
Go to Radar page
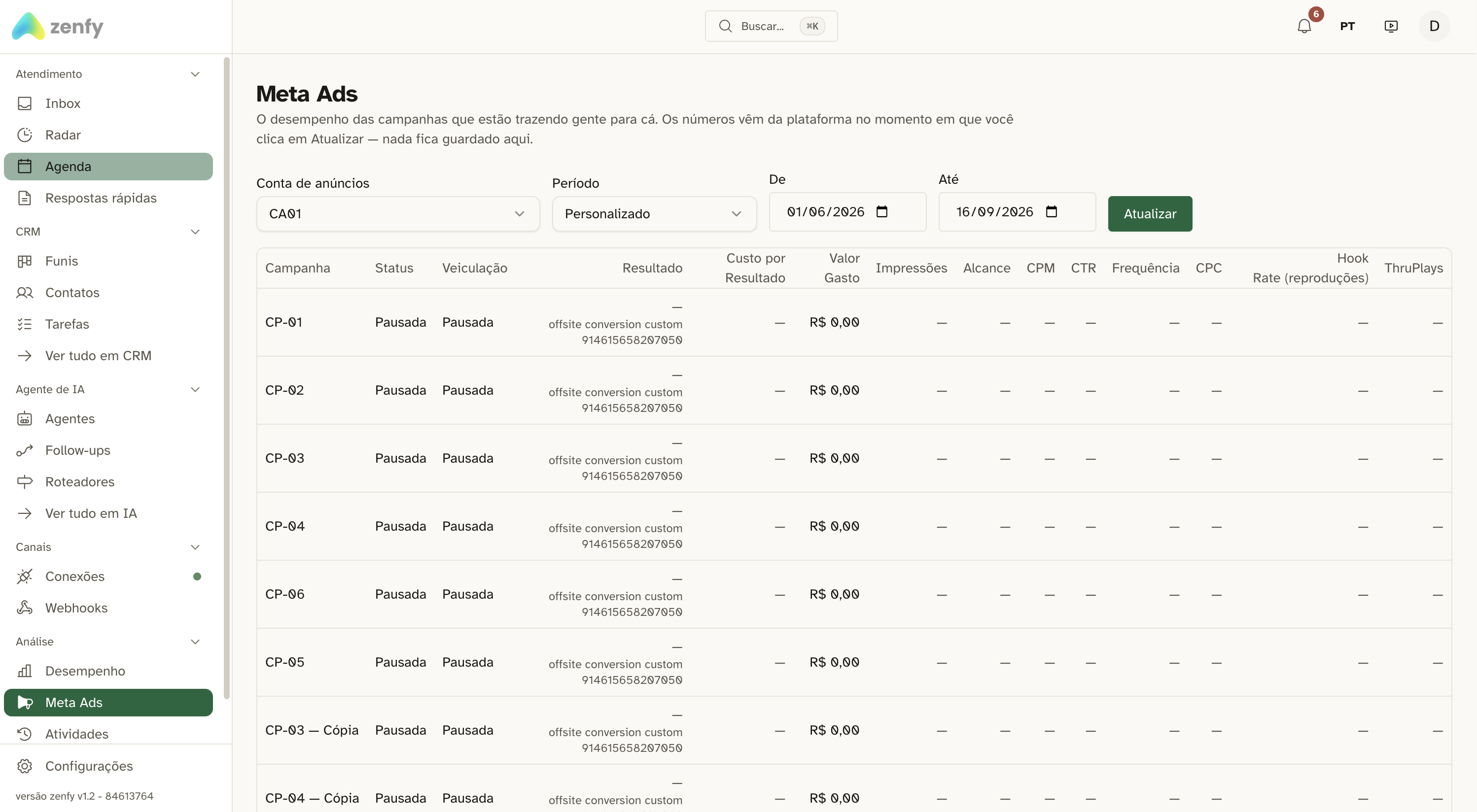pyautogui.click(x=108, y=135)
